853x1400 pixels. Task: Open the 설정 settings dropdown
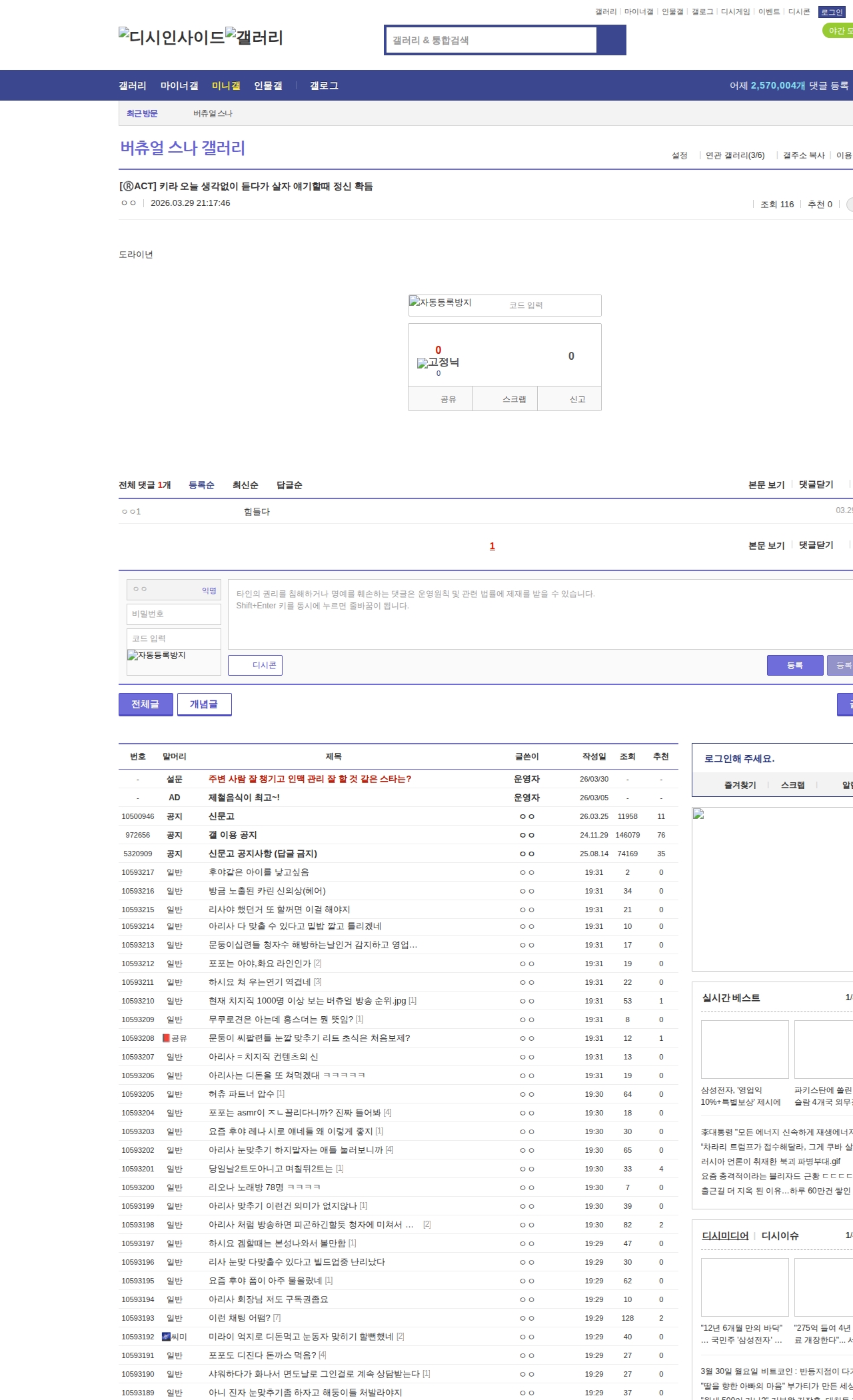tap(679, 155)
